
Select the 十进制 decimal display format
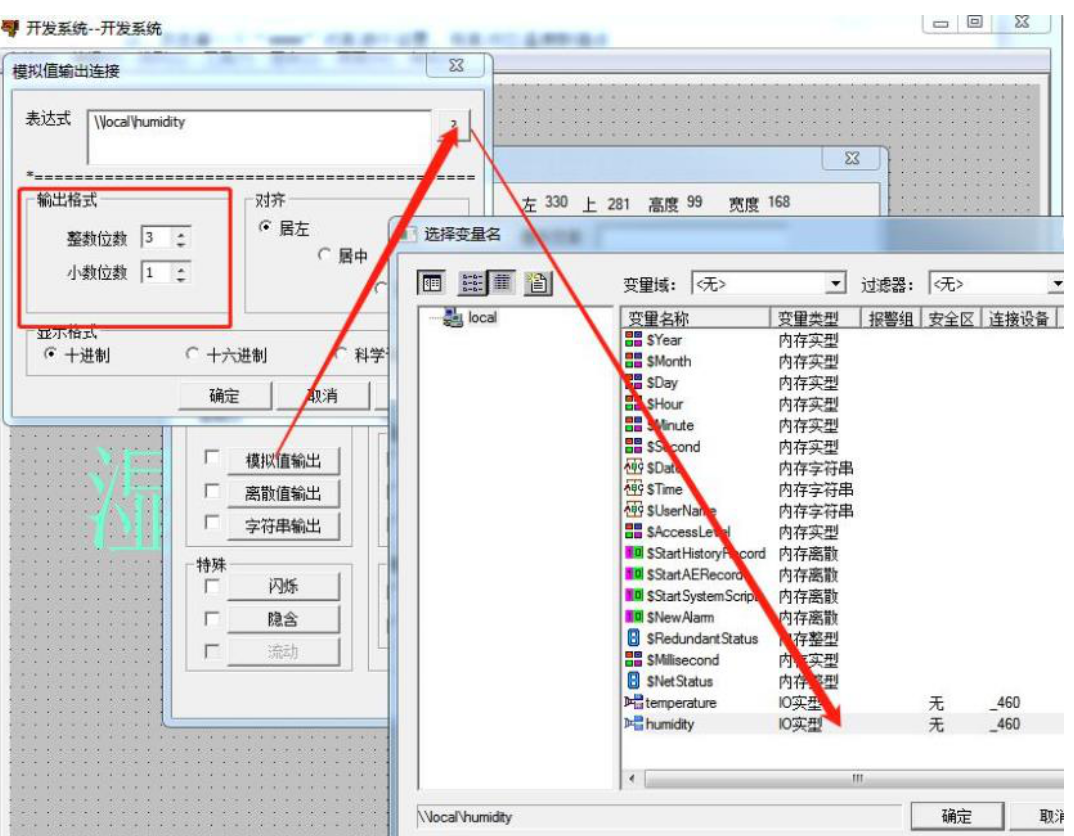[x=50, y=354]
